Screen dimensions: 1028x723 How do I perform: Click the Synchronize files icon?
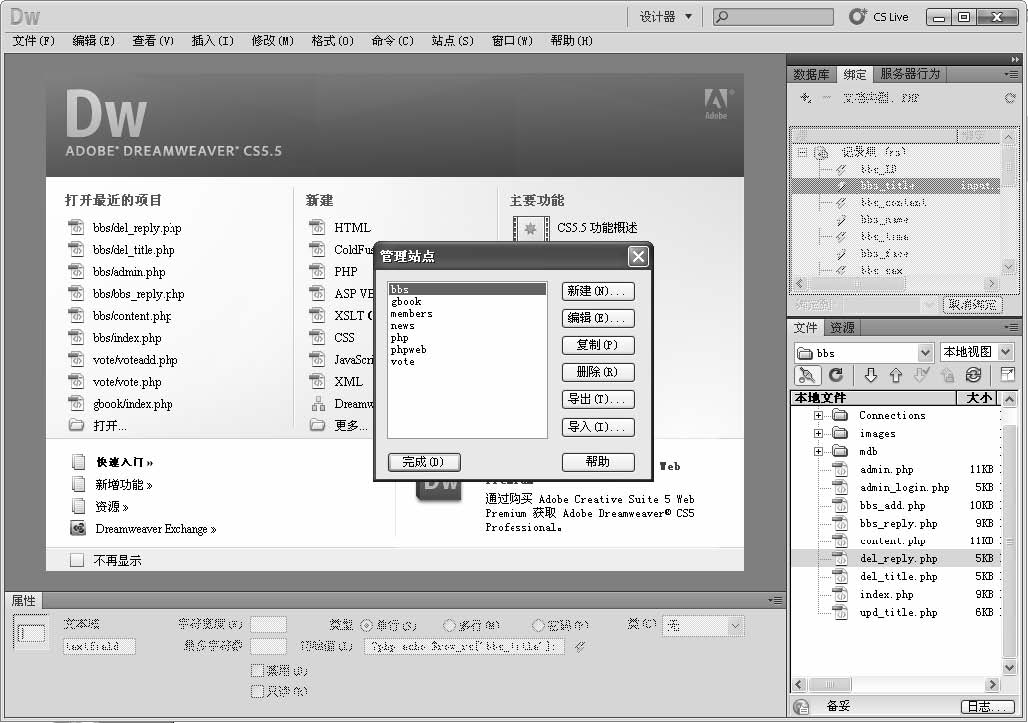pos(974,375)
